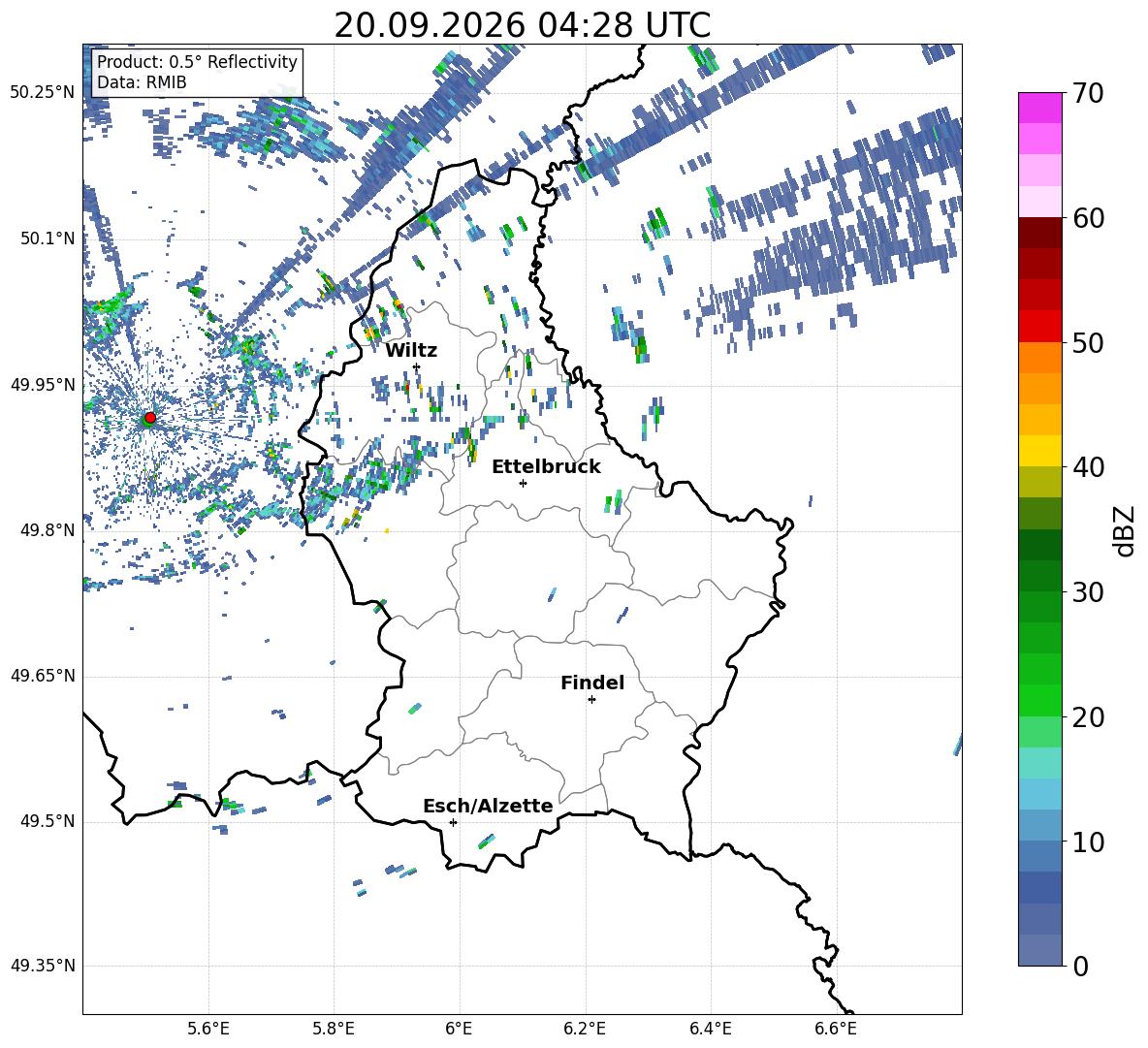The image size is (1148, 1048).
Task: Click the Findel station cross marker
Action: (x=591, y=700)
